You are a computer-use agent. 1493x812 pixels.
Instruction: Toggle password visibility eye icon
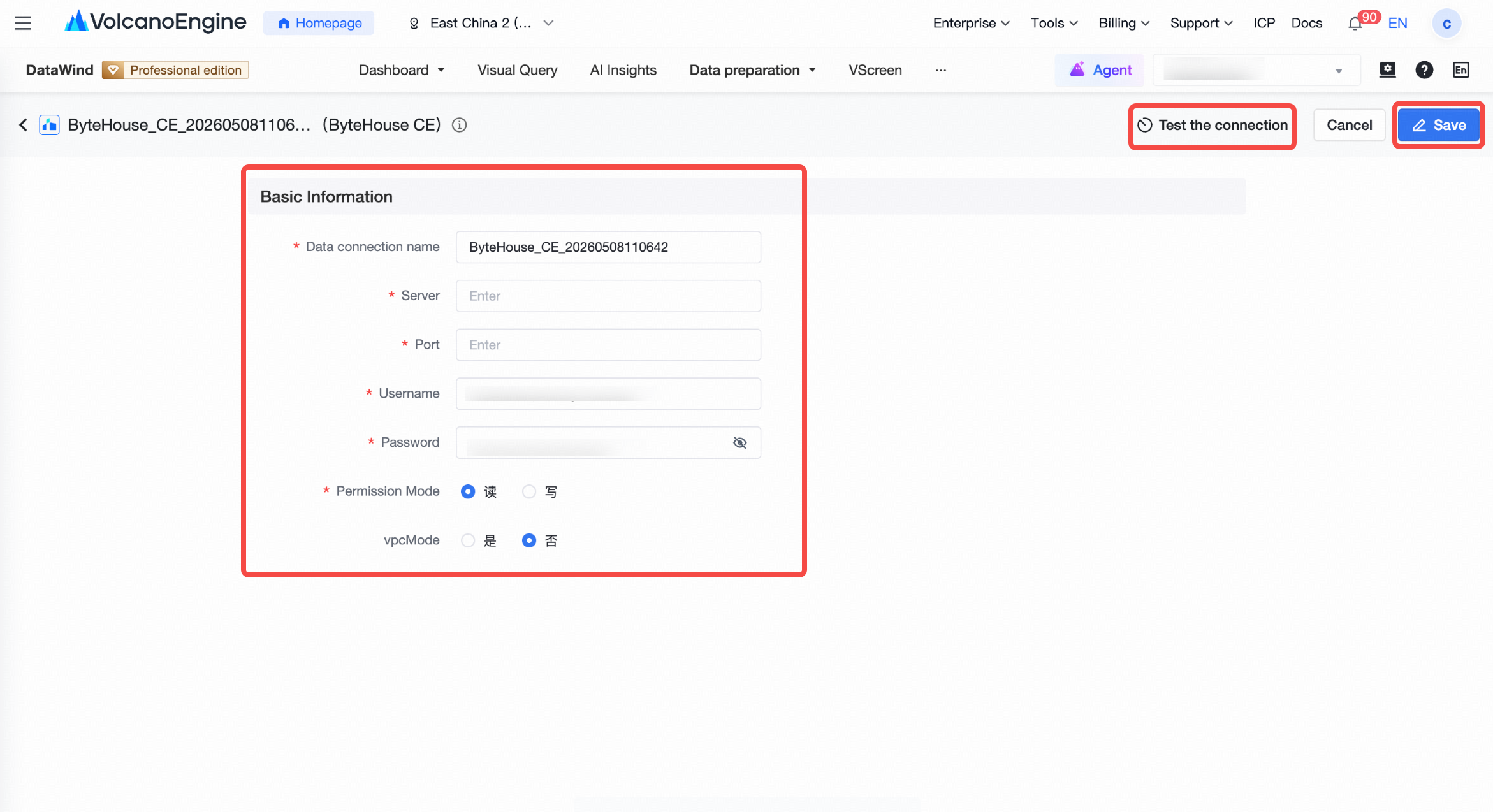tap(739, 442)
